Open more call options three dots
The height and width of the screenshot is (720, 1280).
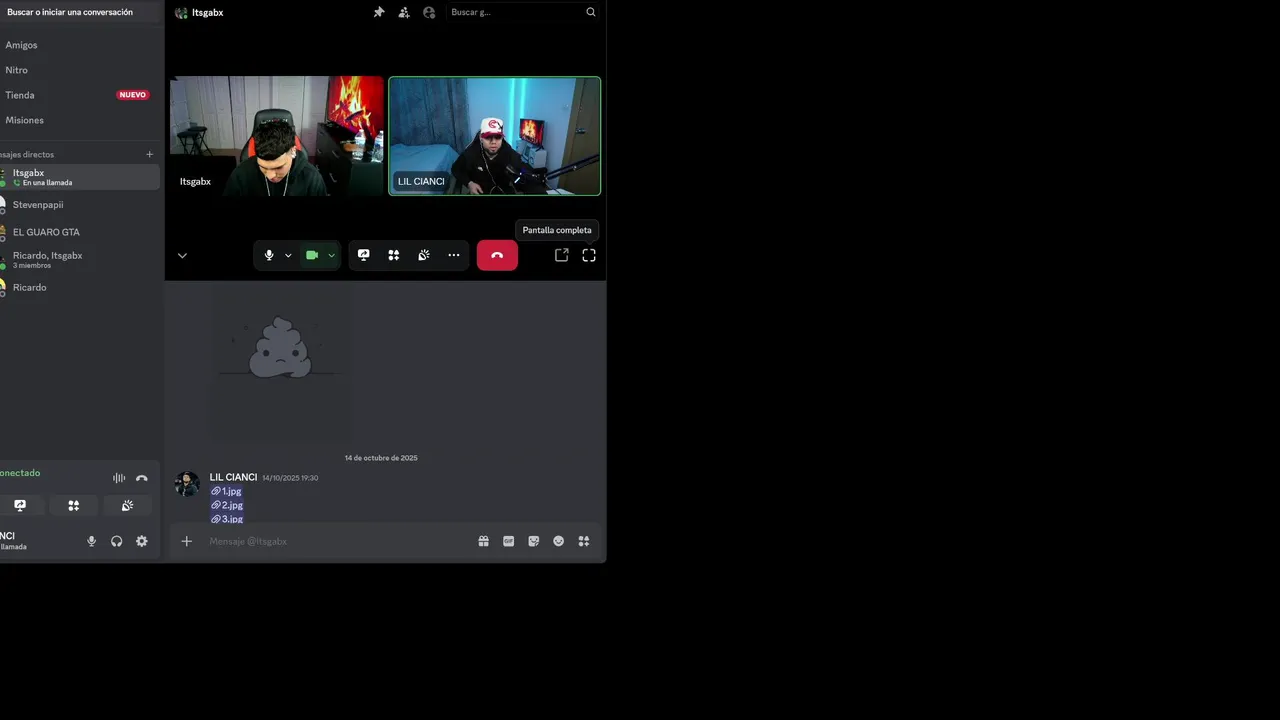[x=454, y=255]
